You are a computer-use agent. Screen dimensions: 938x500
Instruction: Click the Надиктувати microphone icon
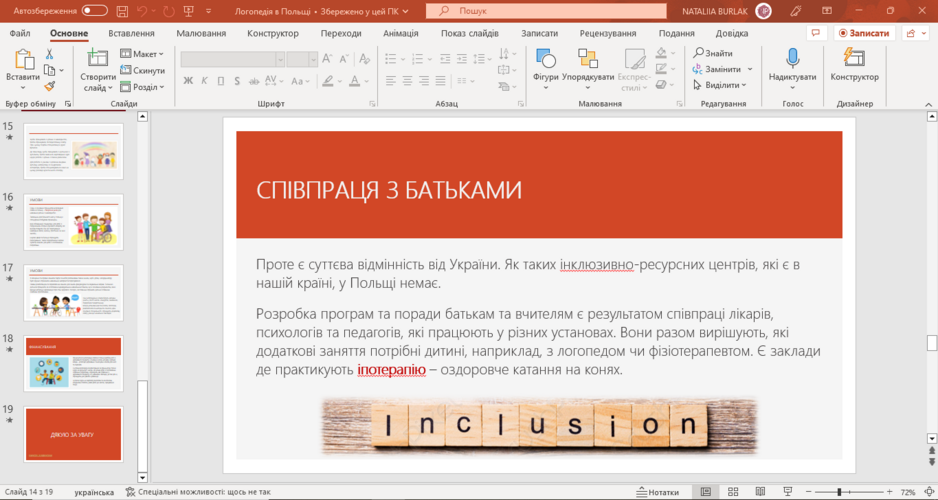793,59
